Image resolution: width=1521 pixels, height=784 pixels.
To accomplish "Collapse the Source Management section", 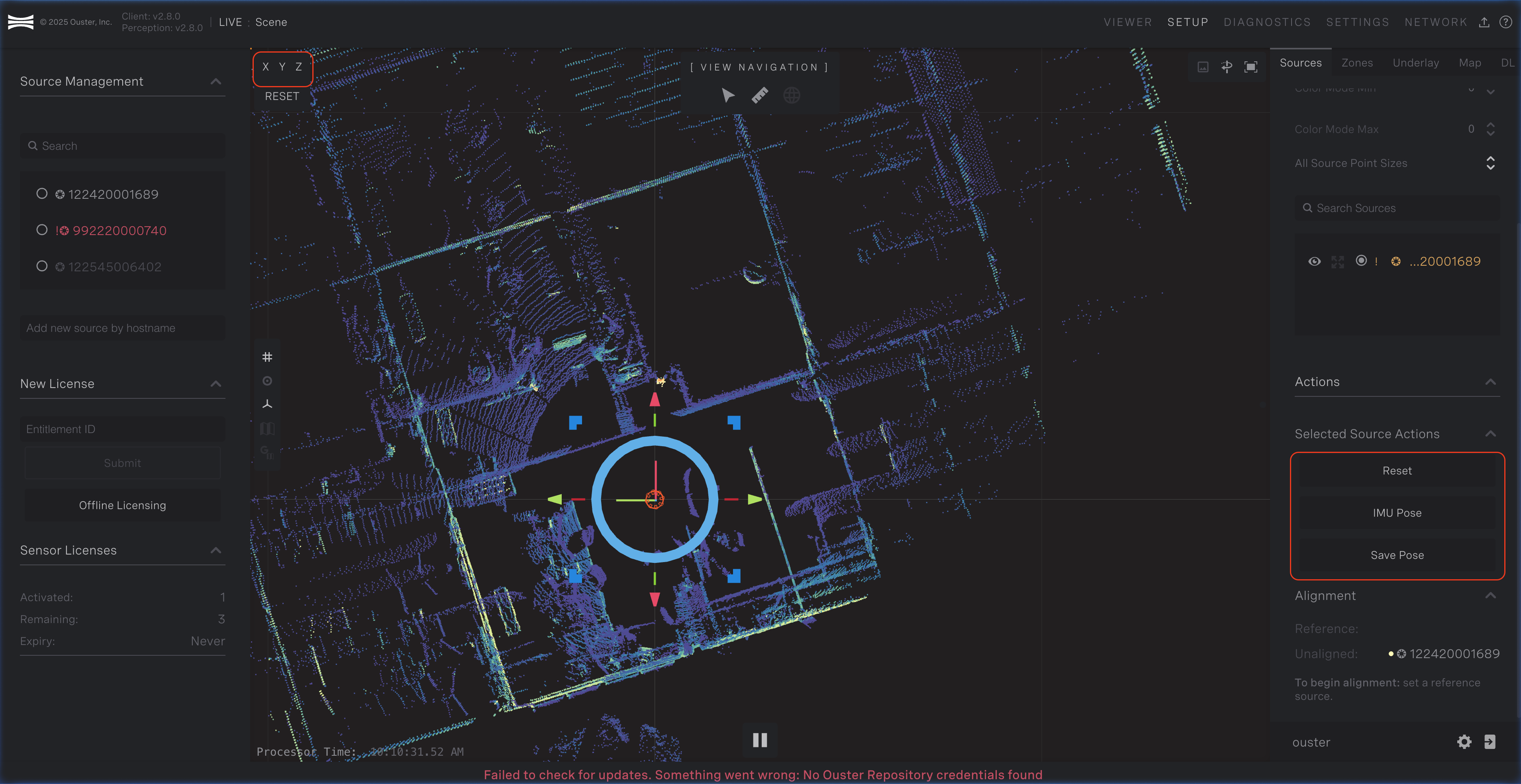I will tap(216, 82).
